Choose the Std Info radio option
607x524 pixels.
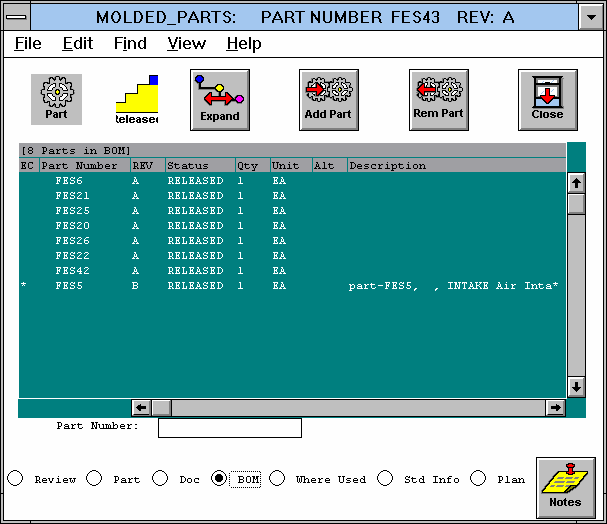click(386, 479)
